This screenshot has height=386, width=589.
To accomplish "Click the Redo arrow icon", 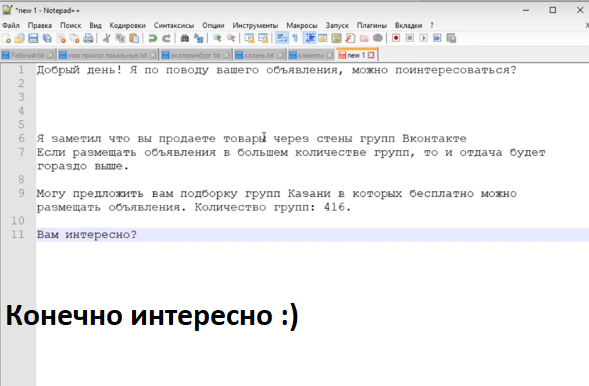I will coord(166,38).
